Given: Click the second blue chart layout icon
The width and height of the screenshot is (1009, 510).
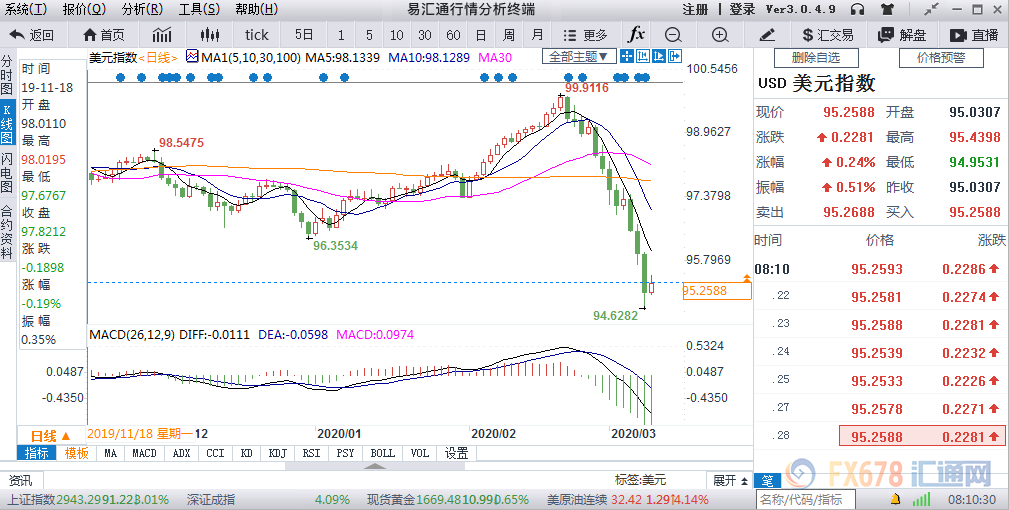Looking at the screenshot, I should [x=643, y=57].
